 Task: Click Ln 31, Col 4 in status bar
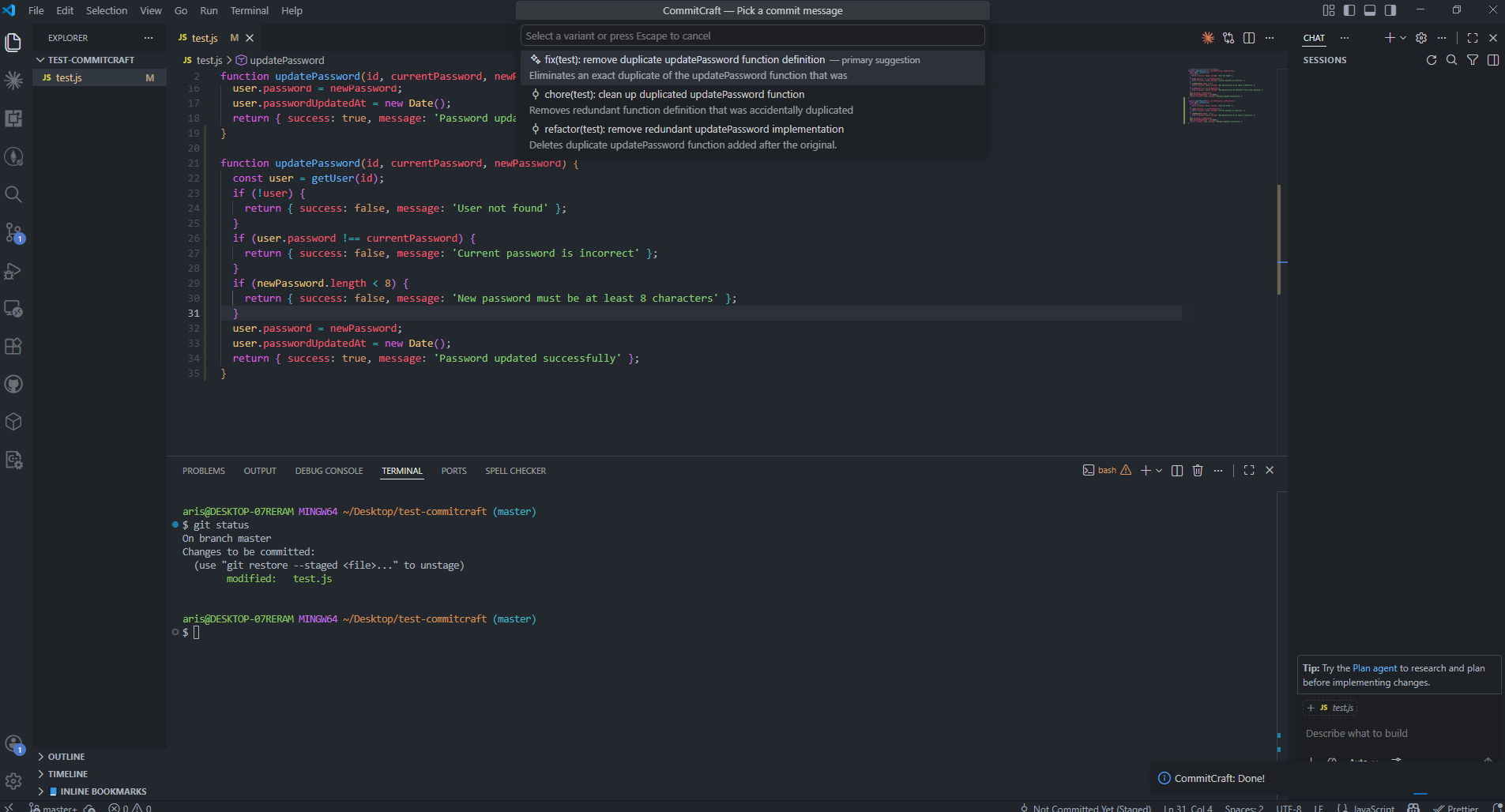(x=1188, y=808)
